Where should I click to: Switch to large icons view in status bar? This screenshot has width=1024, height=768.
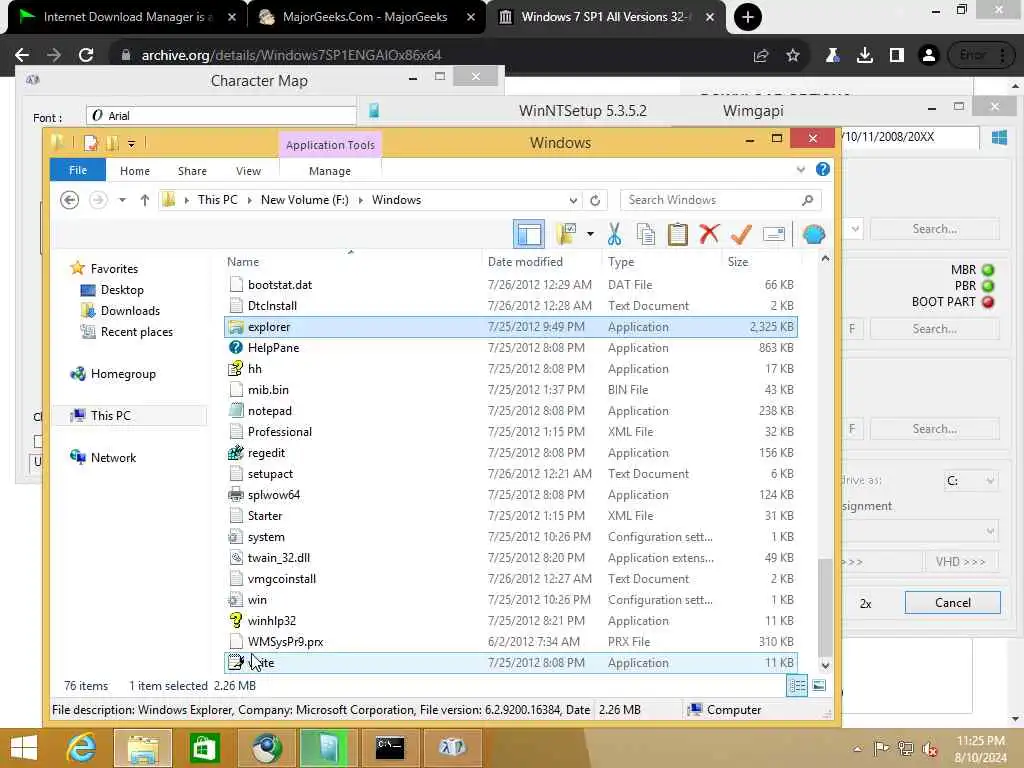(818, 686)
